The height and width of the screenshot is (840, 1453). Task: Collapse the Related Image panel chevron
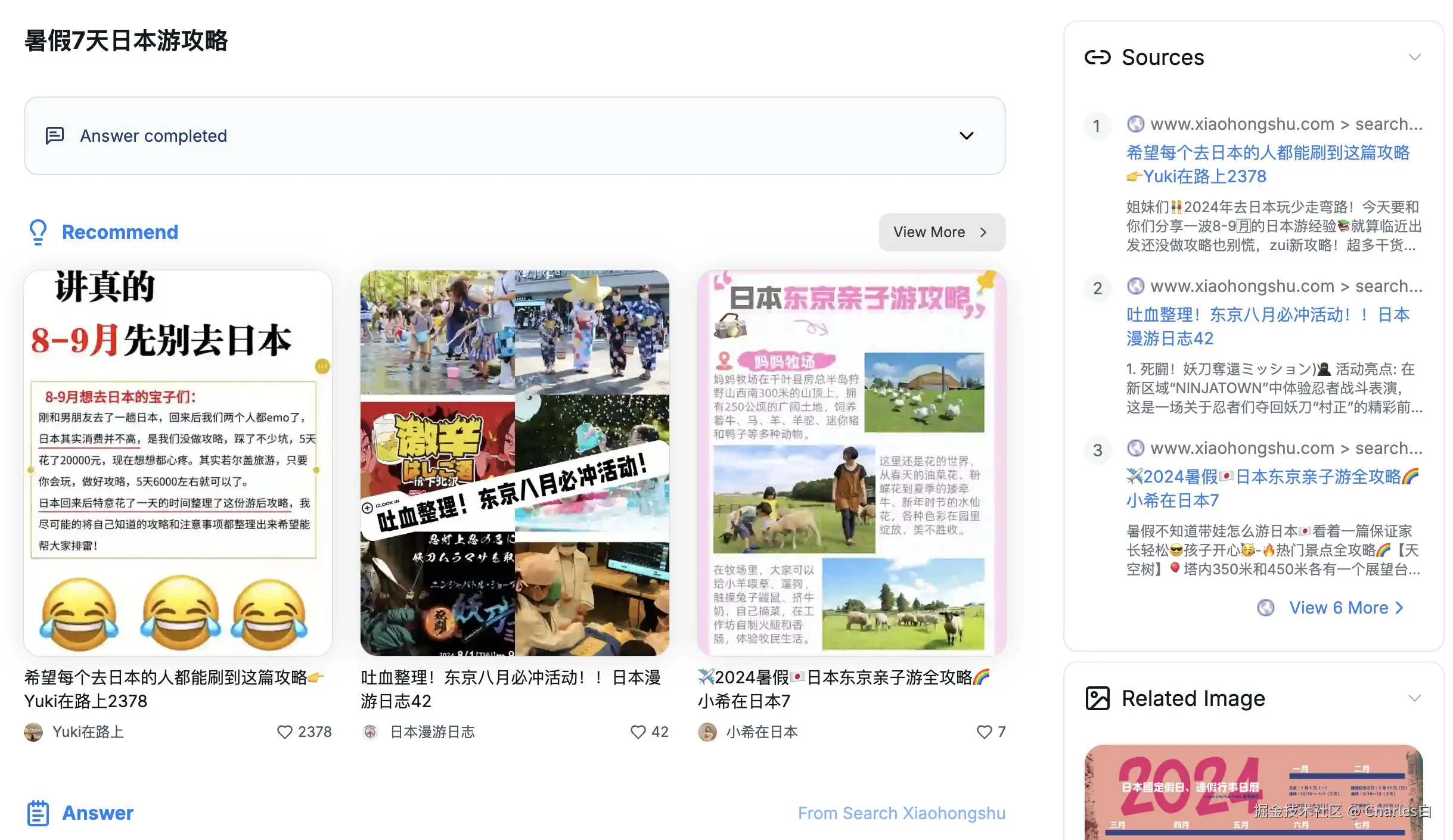[x=1414, y=698]
